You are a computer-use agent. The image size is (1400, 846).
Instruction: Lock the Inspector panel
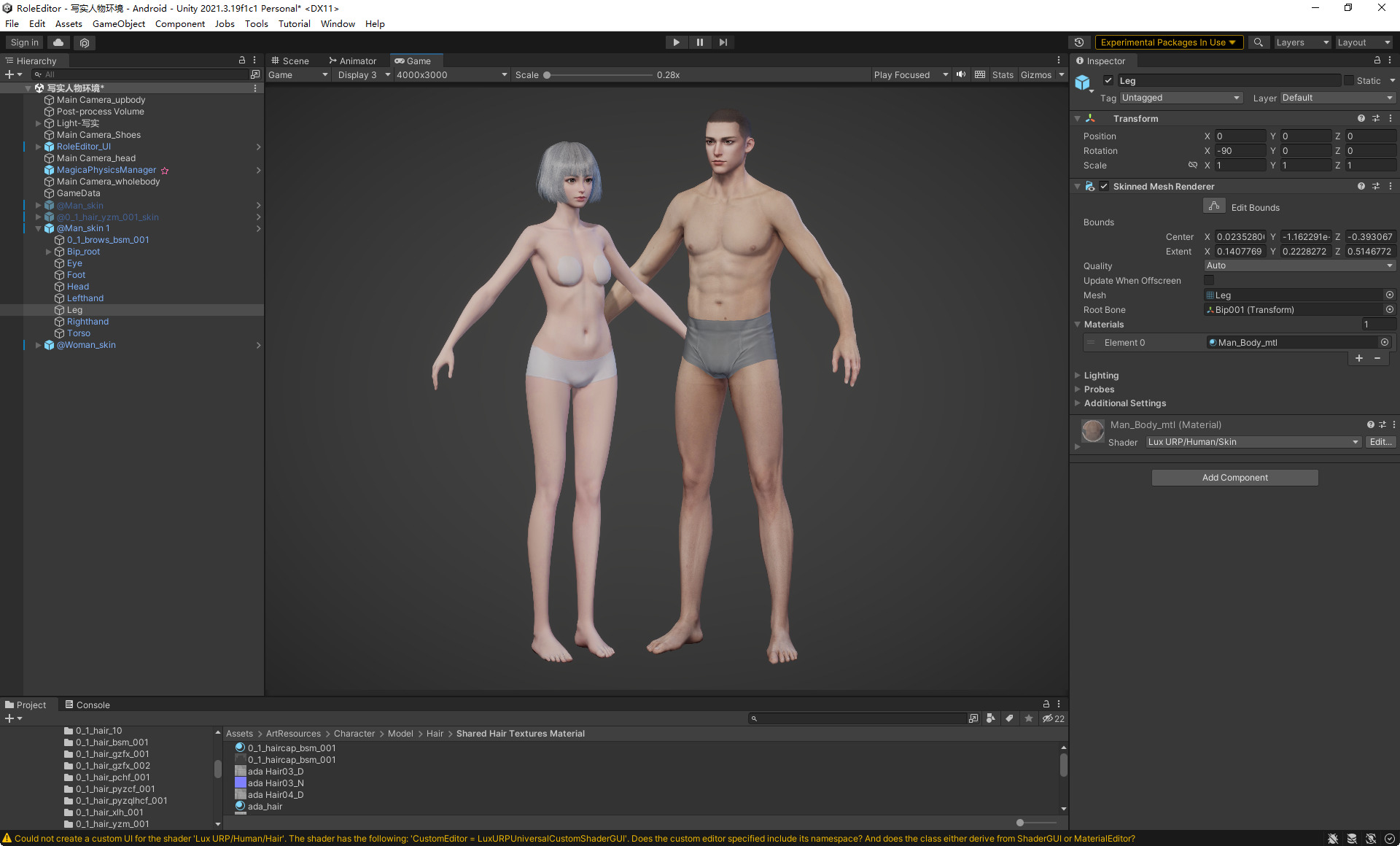pyautogui.click(x=1377, y=61)
